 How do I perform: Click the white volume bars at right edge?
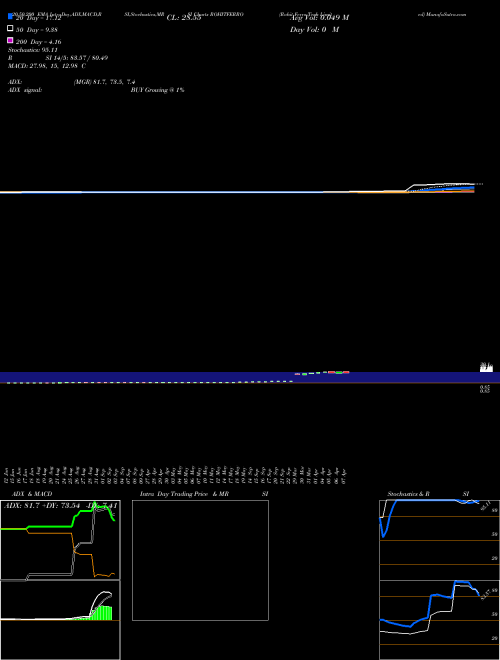click(x=487, y=367)
